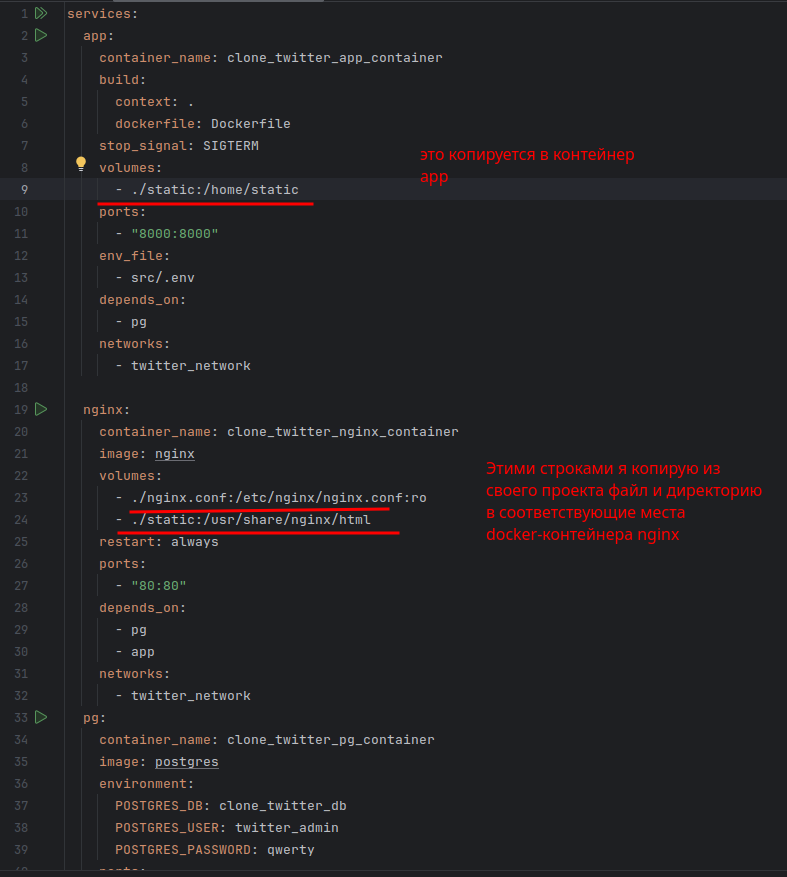Click the text 'clone_twitter_app_container'
787x877 pixels.
click(x=334, y=58)
